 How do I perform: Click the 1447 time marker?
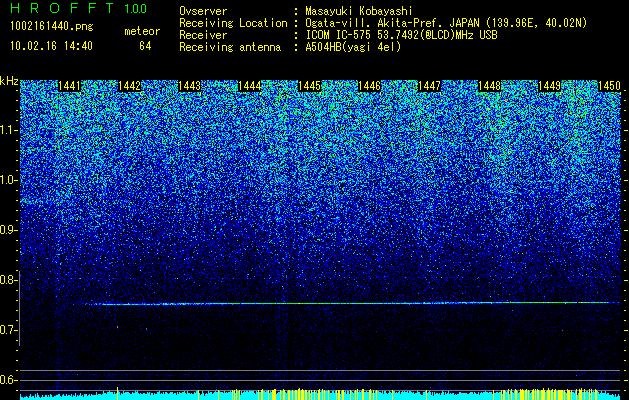click(x=430, y=86)
